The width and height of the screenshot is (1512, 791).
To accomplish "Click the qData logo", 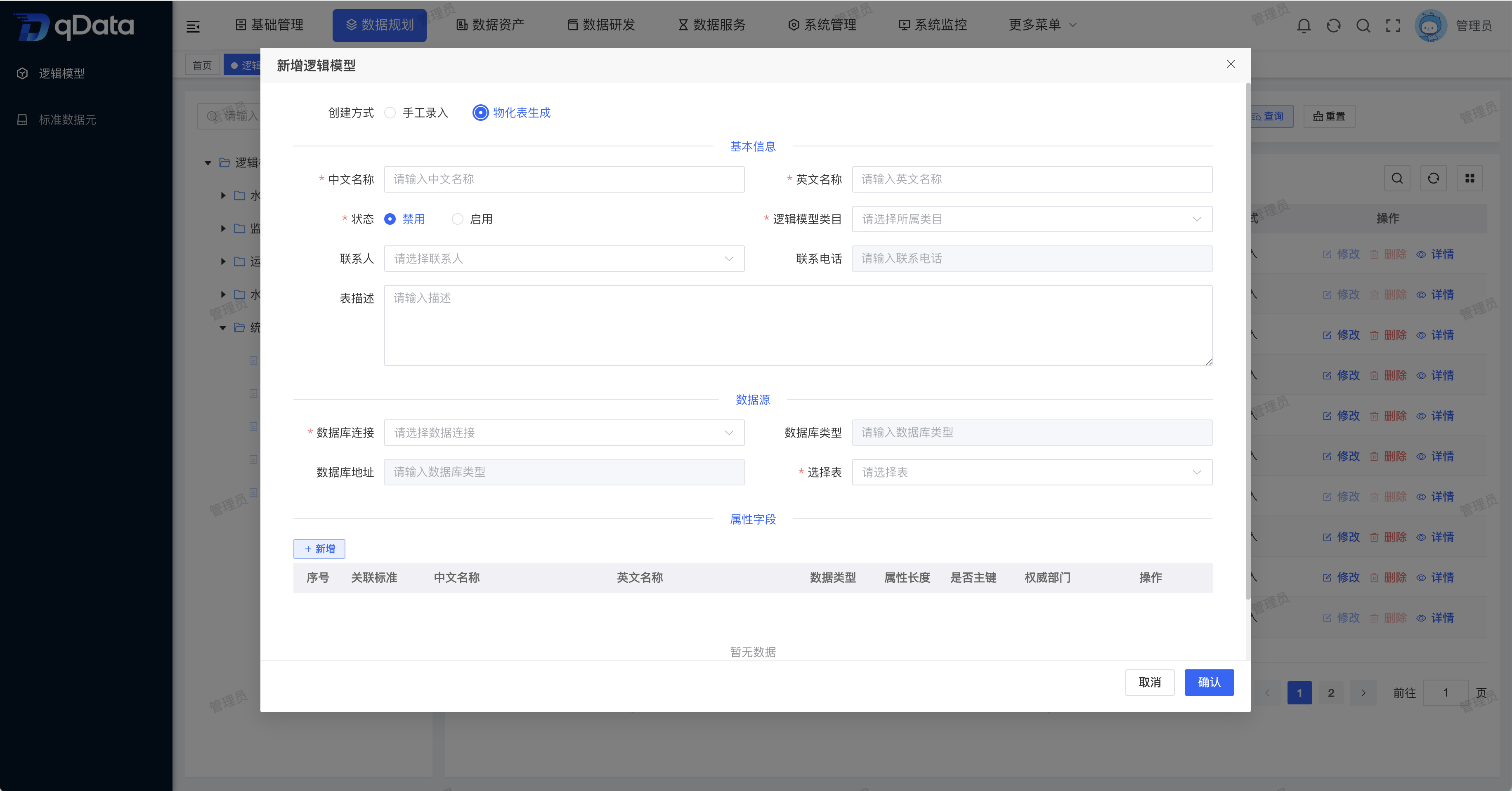I will coord(75,26).
